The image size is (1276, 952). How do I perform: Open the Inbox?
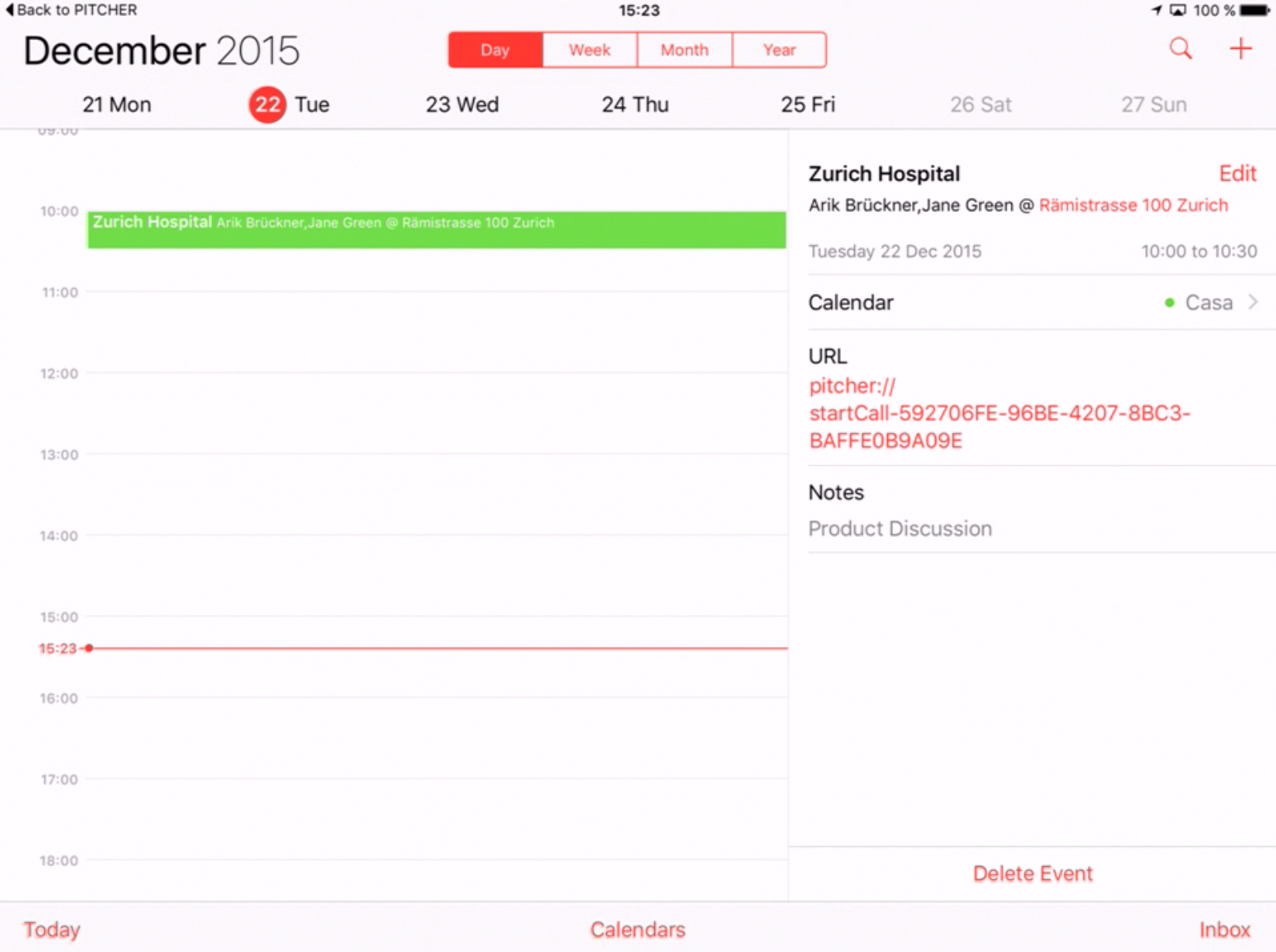pos(1224,929)
